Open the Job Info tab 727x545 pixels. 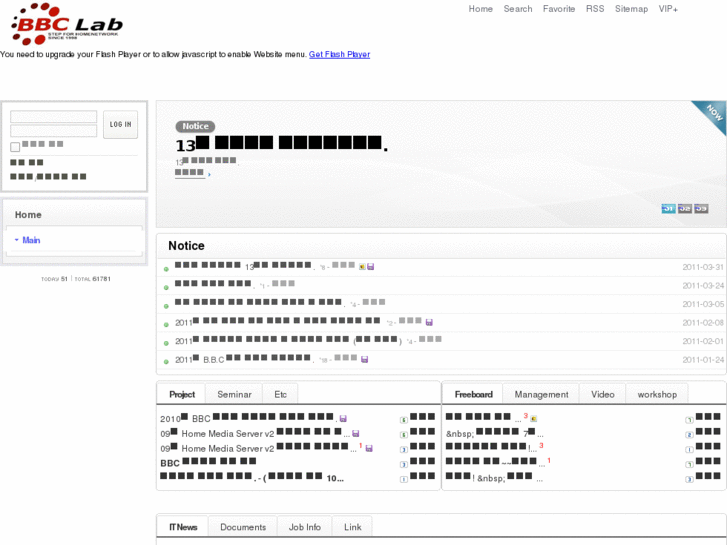coord(305,527)
